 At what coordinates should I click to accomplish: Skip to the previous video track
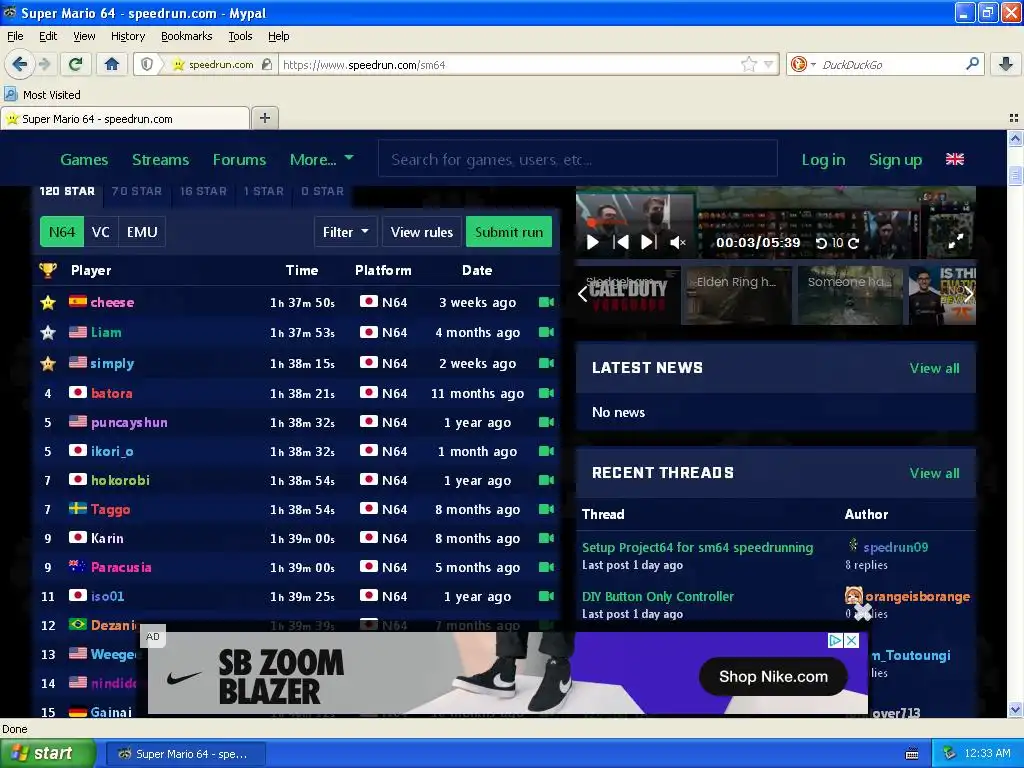point(621,242)
